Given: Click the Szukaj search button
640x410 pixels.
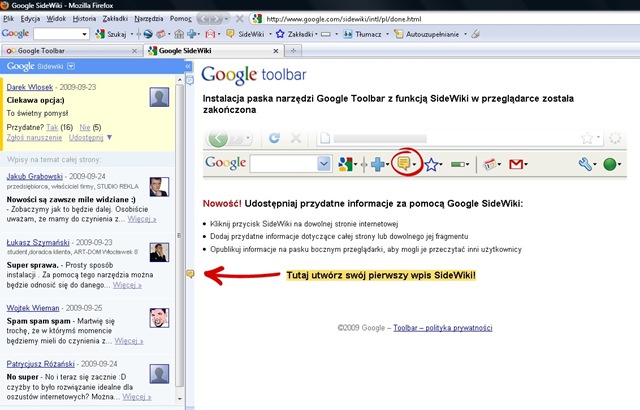Looking at the screenshot, I should [111, 34].
